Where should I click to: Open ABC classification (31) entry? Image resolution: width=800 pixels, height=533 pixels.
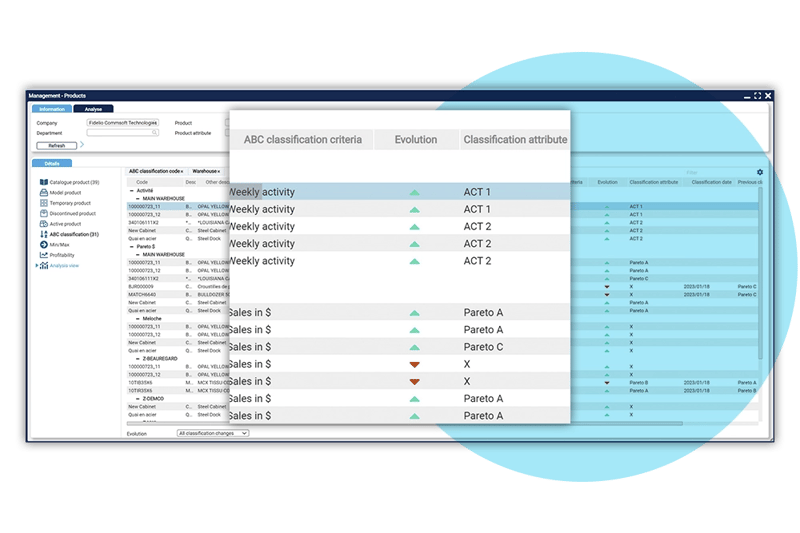tap(74, 234)
